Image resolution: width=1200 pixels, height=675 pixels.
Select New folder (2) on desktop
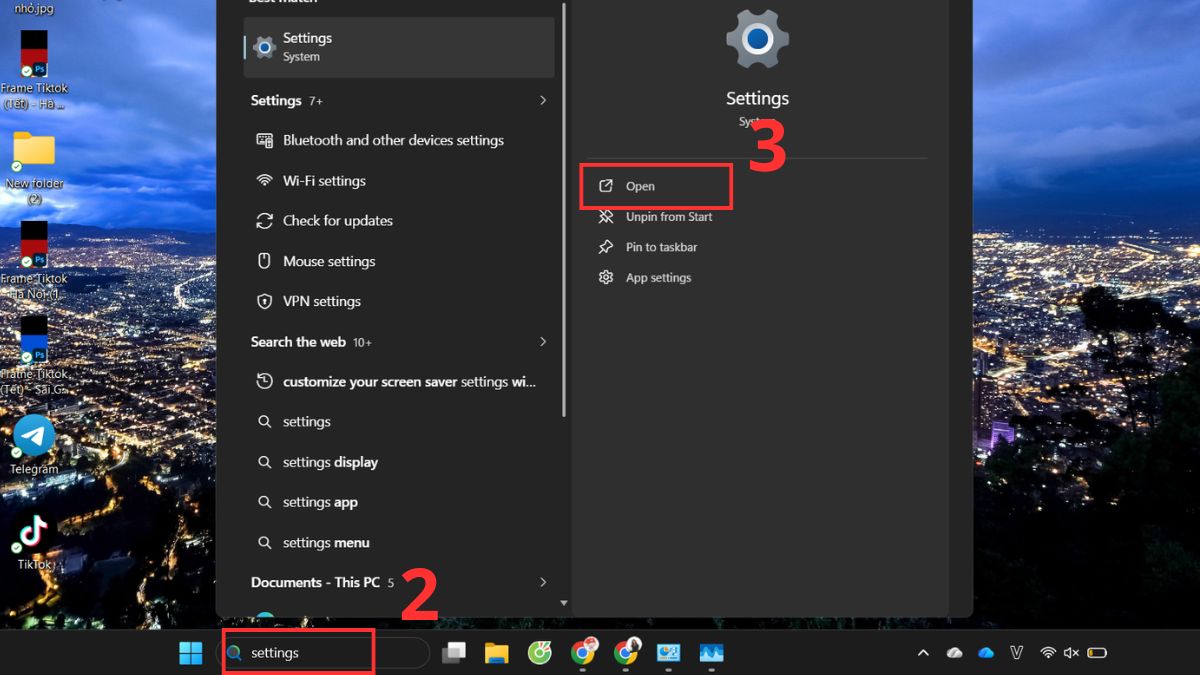(x=34, y=168)
